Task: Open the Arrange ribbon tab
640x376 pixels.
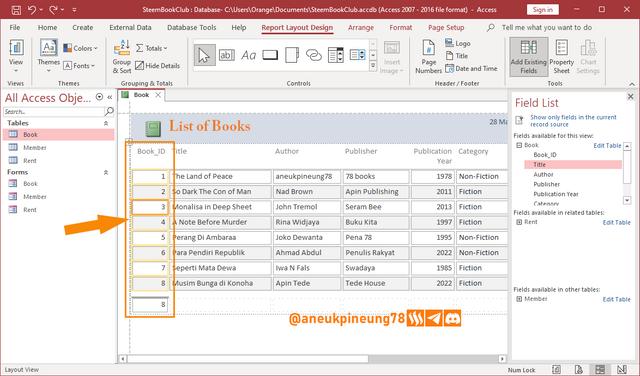Action: pos(361,27)
